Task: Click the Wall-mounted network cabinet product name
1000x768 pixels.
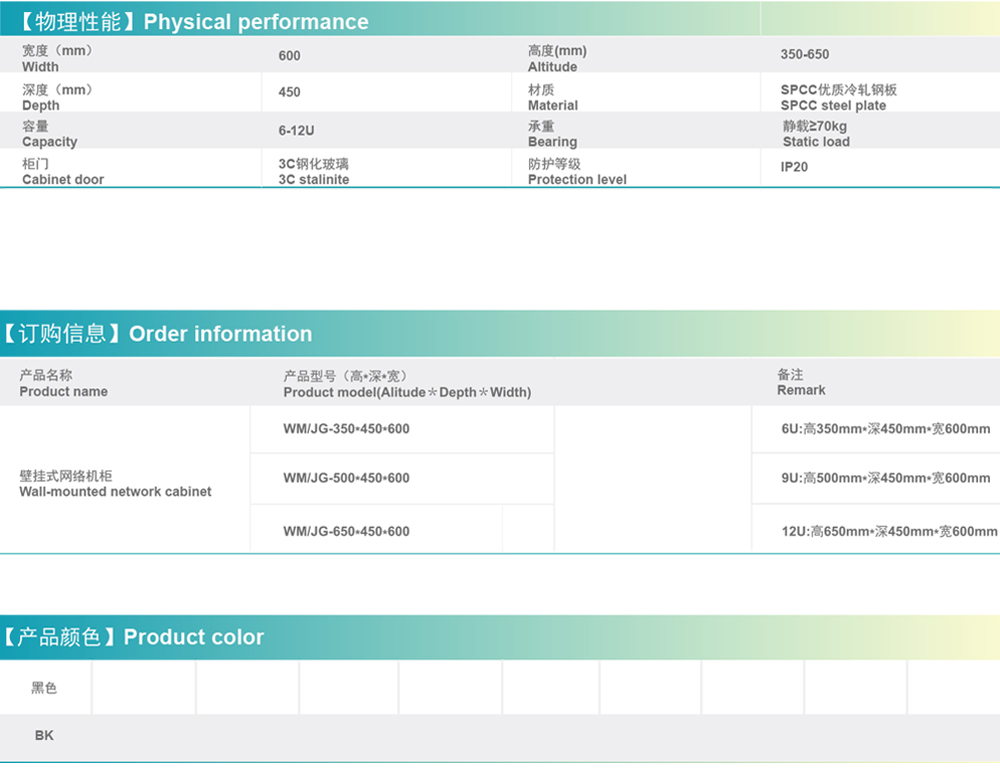Action: tap(115, 484)
